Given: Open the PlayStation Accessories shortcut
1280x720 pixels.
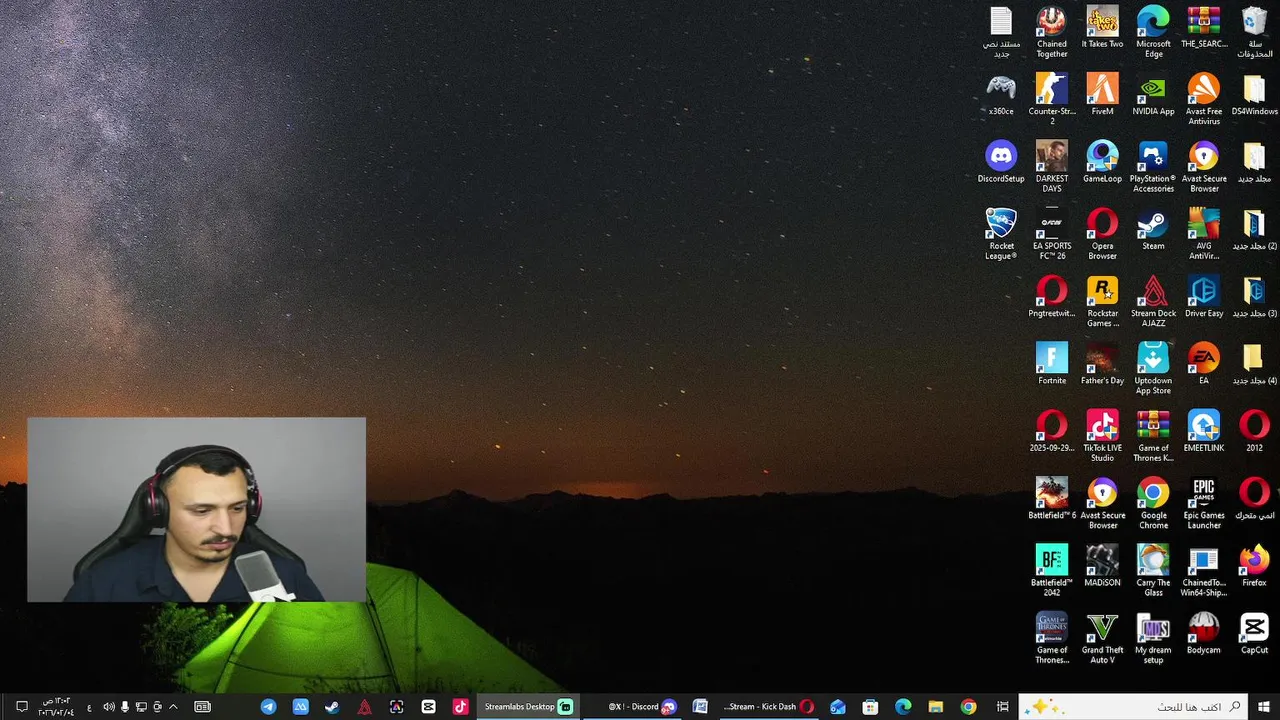Looking at the screenshot, I should [x=1153, y=166].
